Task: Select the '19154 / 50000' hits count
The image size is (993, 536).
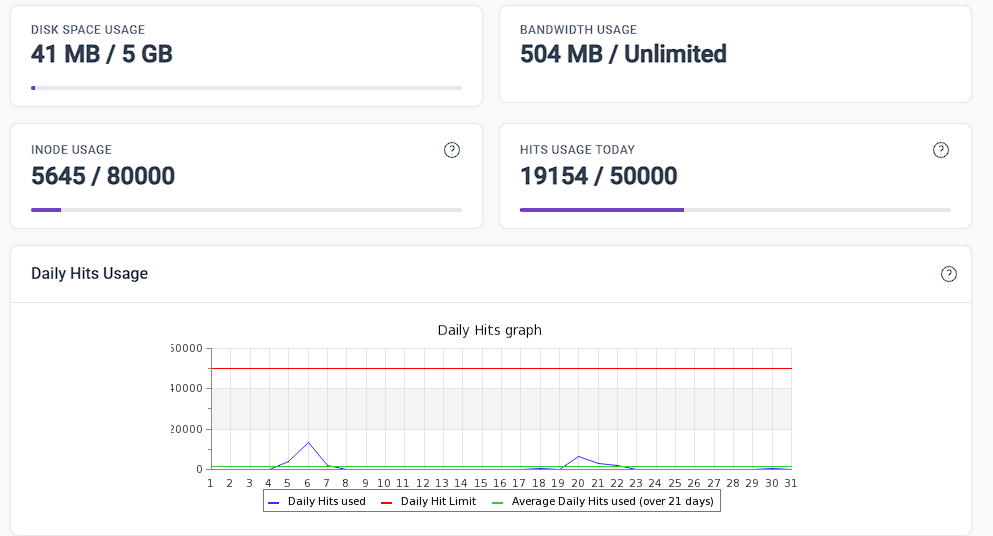Action: click(x=598, y=176)
